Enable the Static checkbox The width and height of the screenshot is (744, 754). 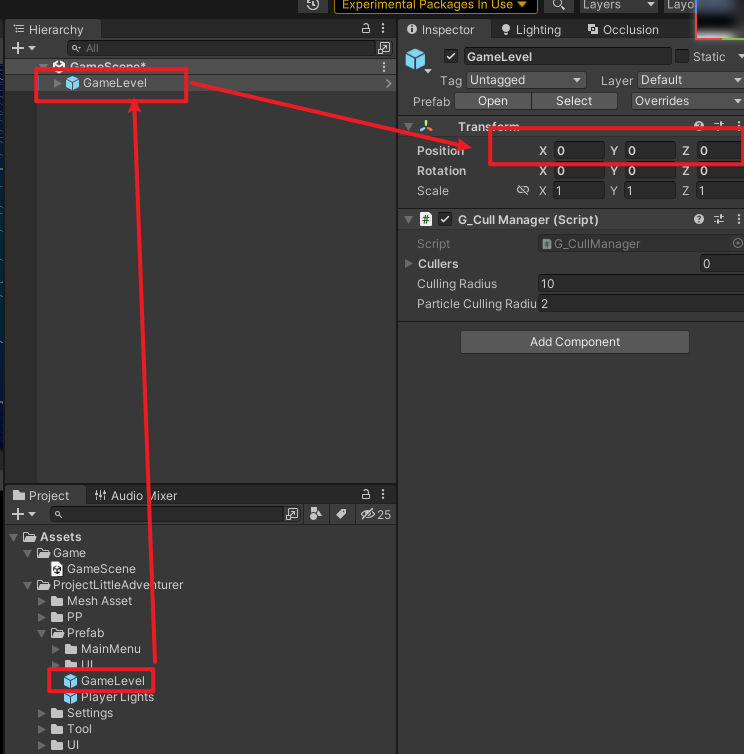682,57
